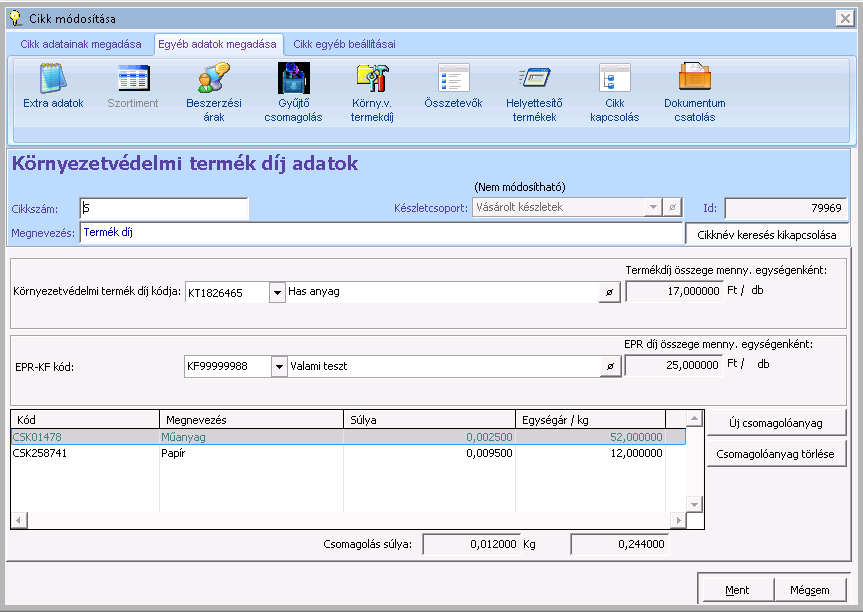Click into the Cikkszám field

coord(164,209)
